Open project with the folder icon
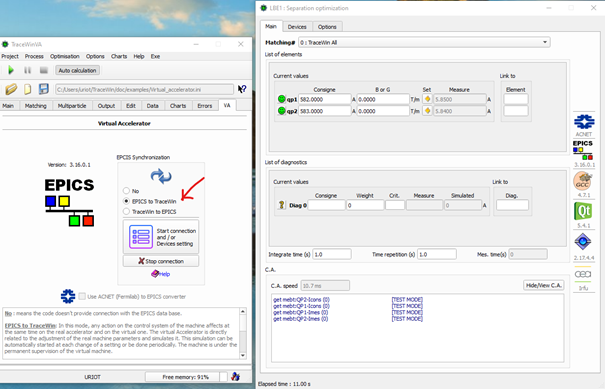This screenshot has height=389, width=605. (x=11, y=89)
